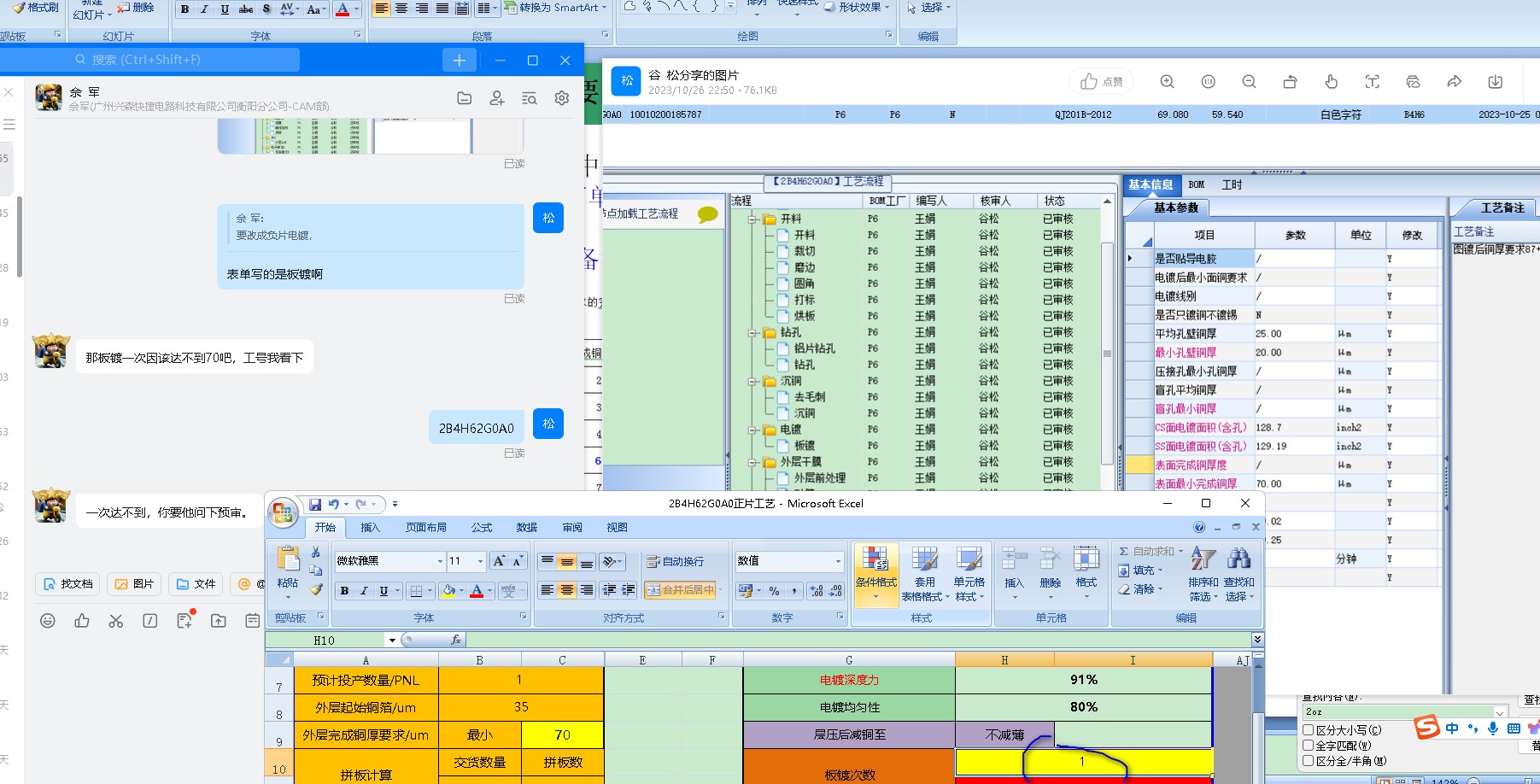Toggle Bold in Excel font group
Image resolution: width=1540 pixels, height=784 pixels.
point(344,590)
